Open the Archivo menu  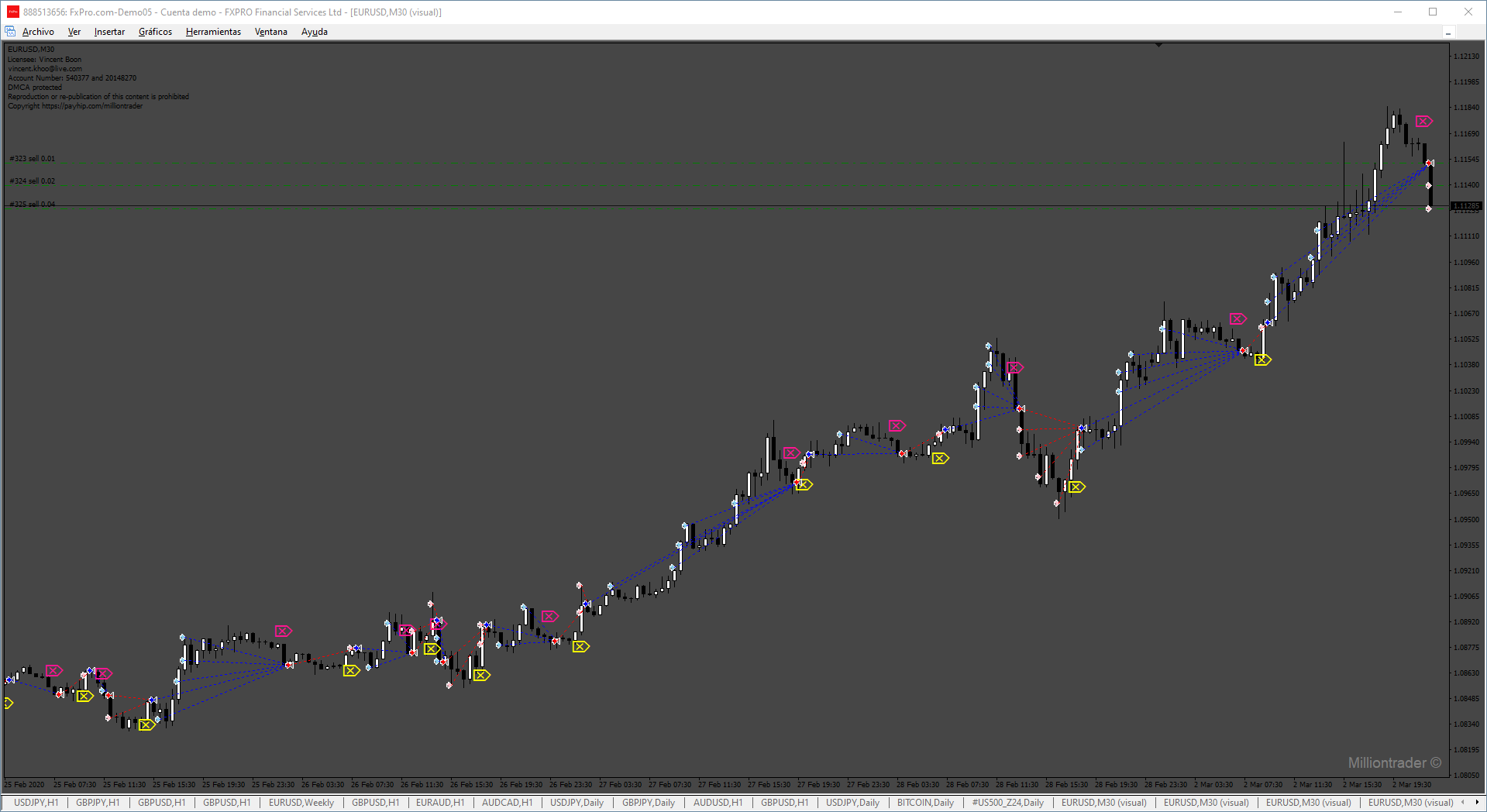click(x=38, y=32)
